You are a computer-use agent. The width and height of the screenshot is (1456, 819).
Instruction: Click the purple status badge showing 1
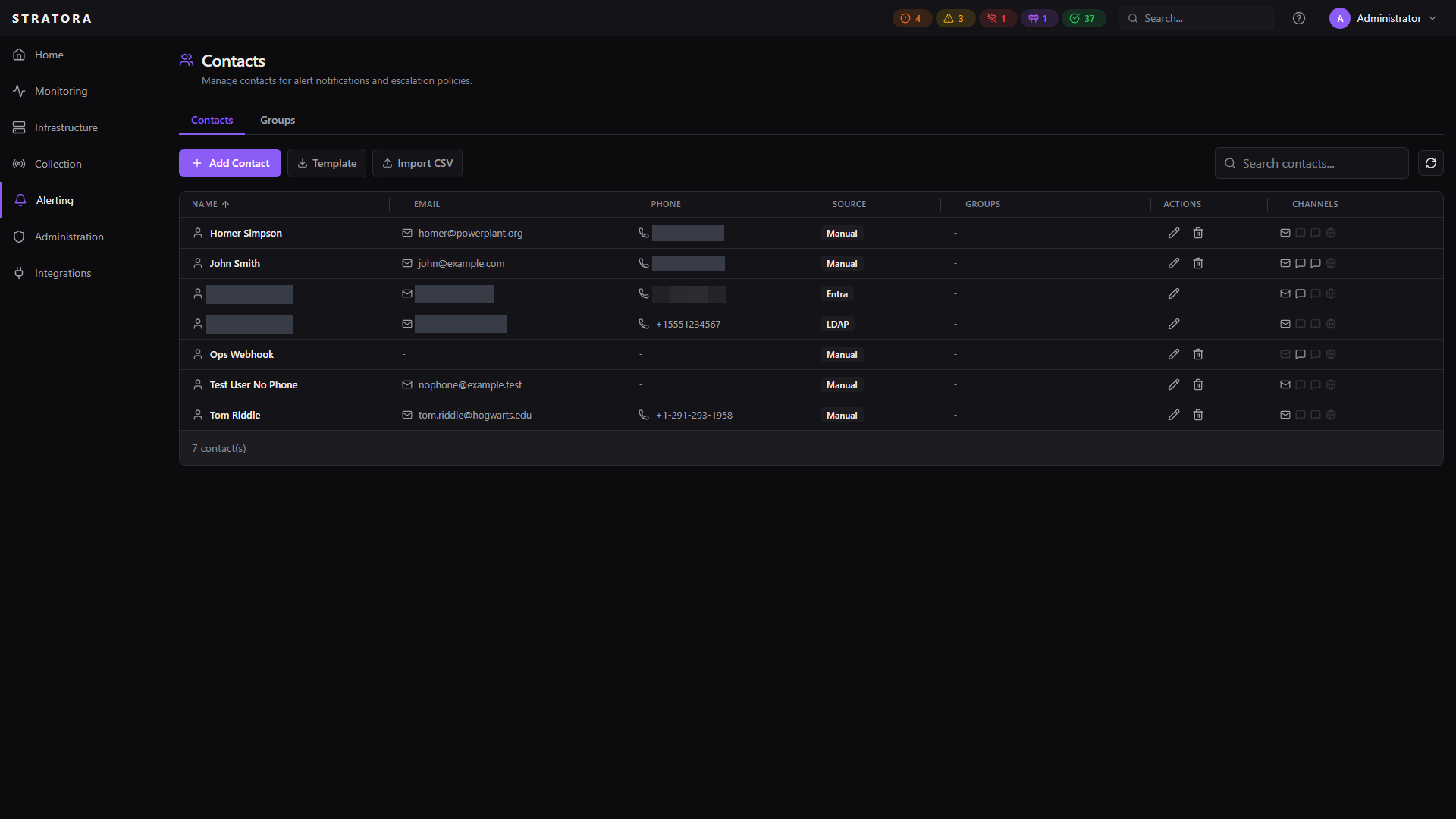(1038, 18)
